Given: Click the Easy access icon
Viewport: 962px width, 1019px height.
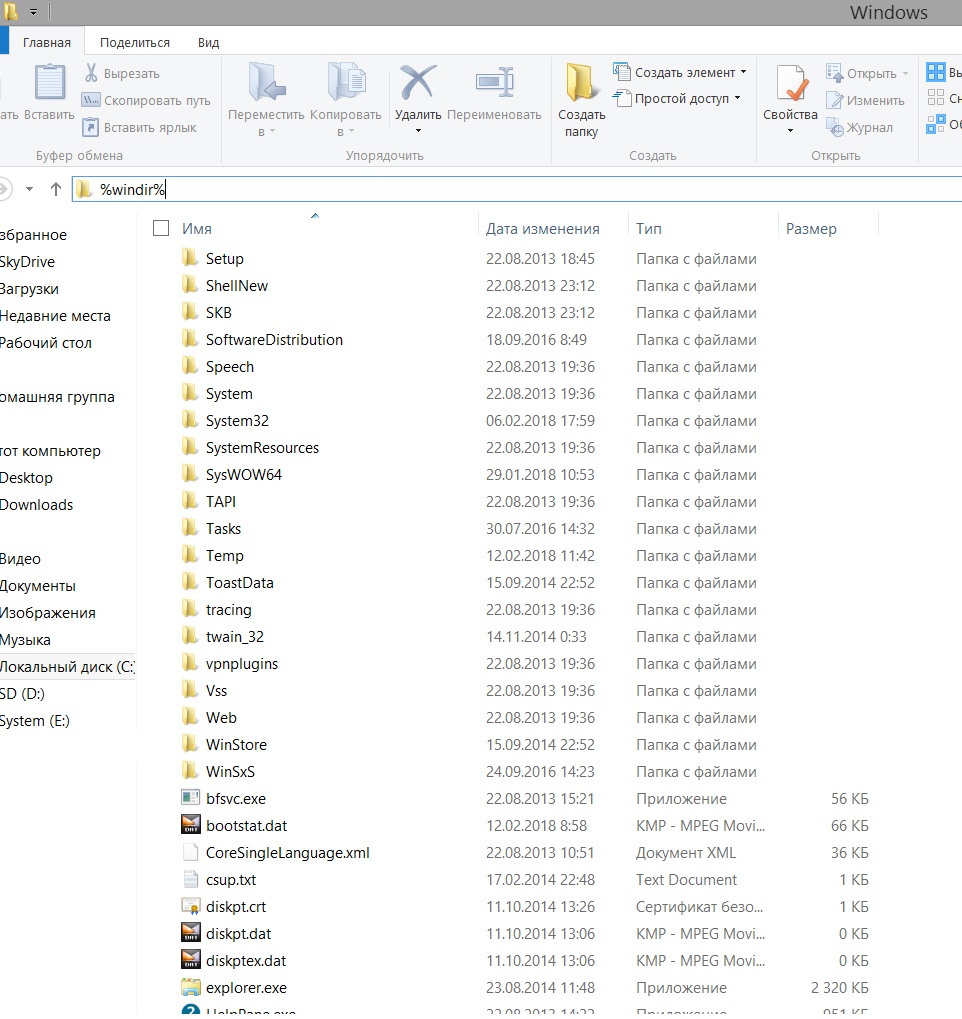Looking at the screenshot, I should pos(621,98).
